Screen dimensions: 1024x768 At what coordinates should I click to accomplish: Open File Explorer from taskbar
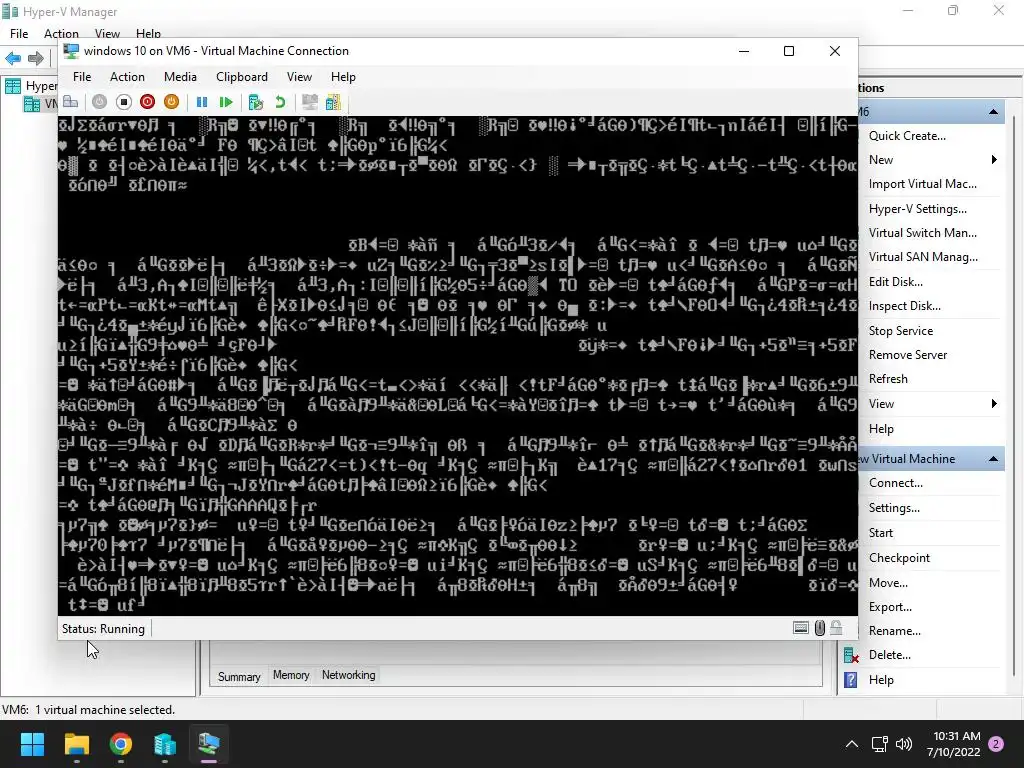point(76,744)
